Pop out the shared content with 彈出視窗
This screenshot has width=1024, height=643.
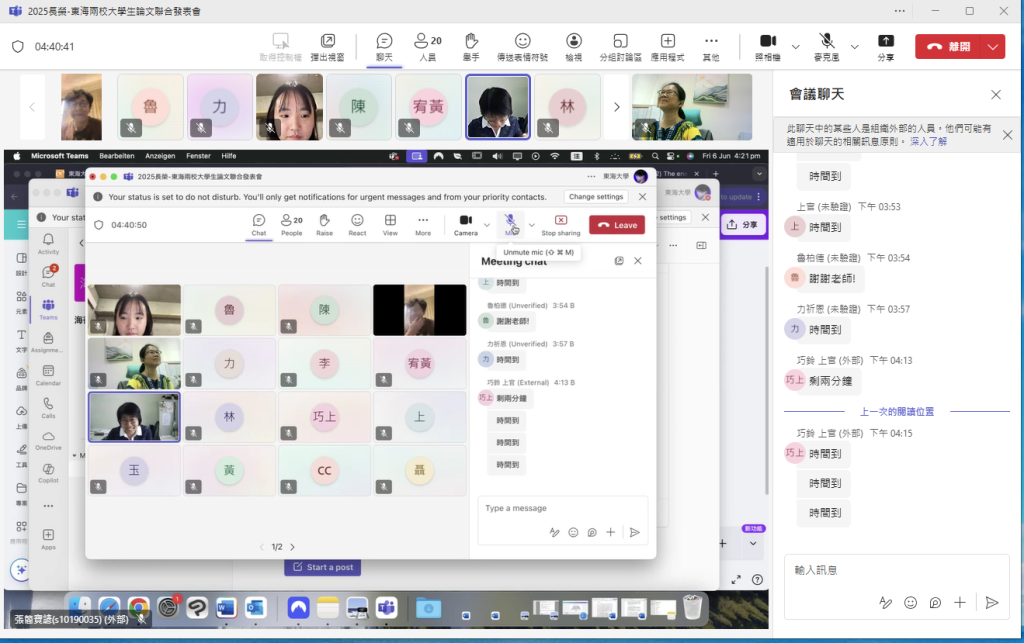(327, 48)
